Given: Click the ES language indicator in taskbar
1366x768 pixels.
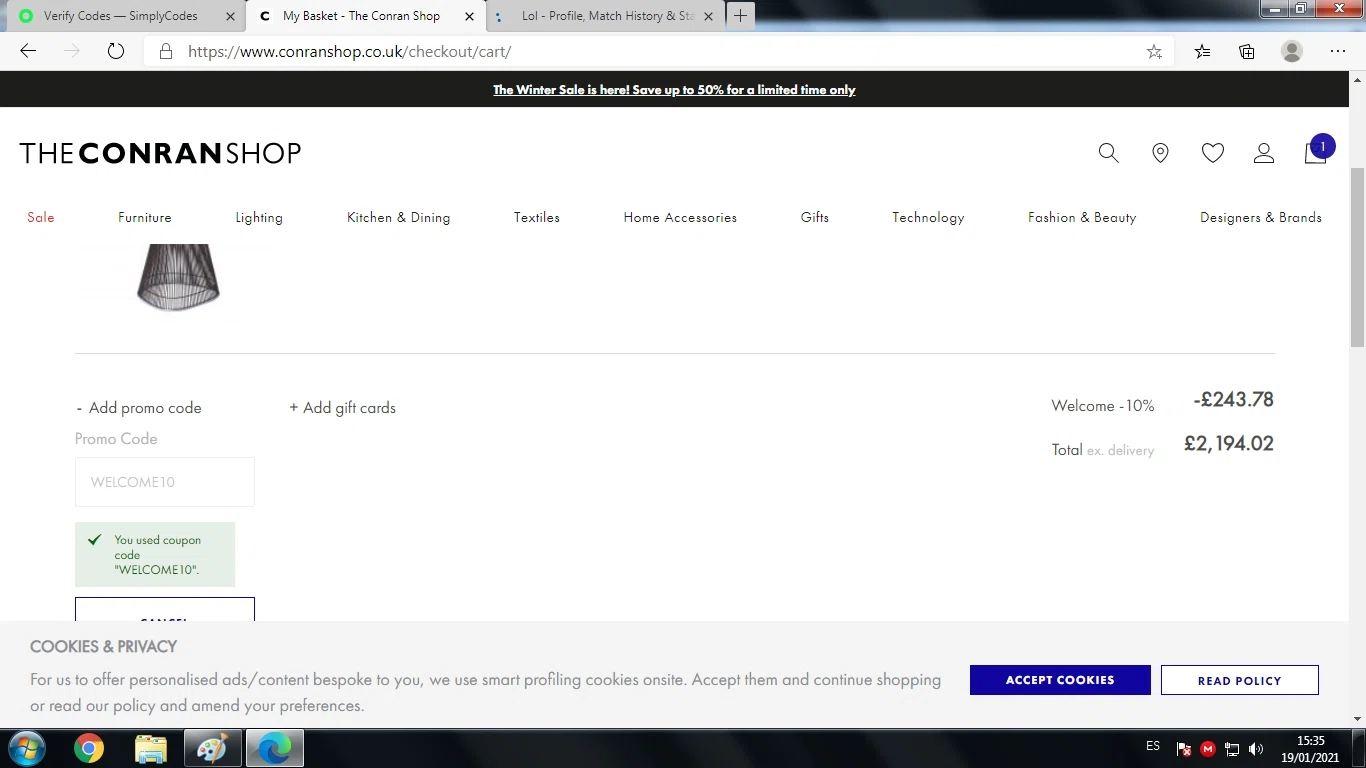Looking at the screenshot, I should [1153, 746].
